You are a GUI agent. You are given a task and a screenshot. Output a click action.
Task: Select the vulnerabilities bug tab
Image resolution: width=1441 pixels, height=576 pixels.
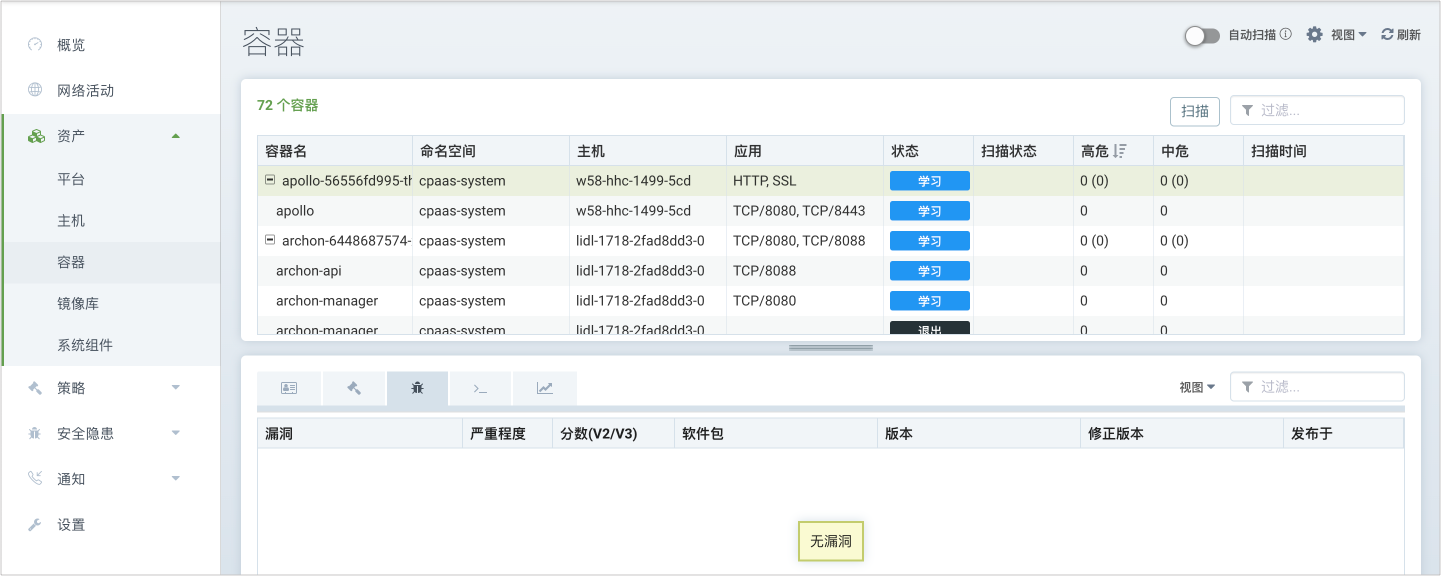[417, 389]
